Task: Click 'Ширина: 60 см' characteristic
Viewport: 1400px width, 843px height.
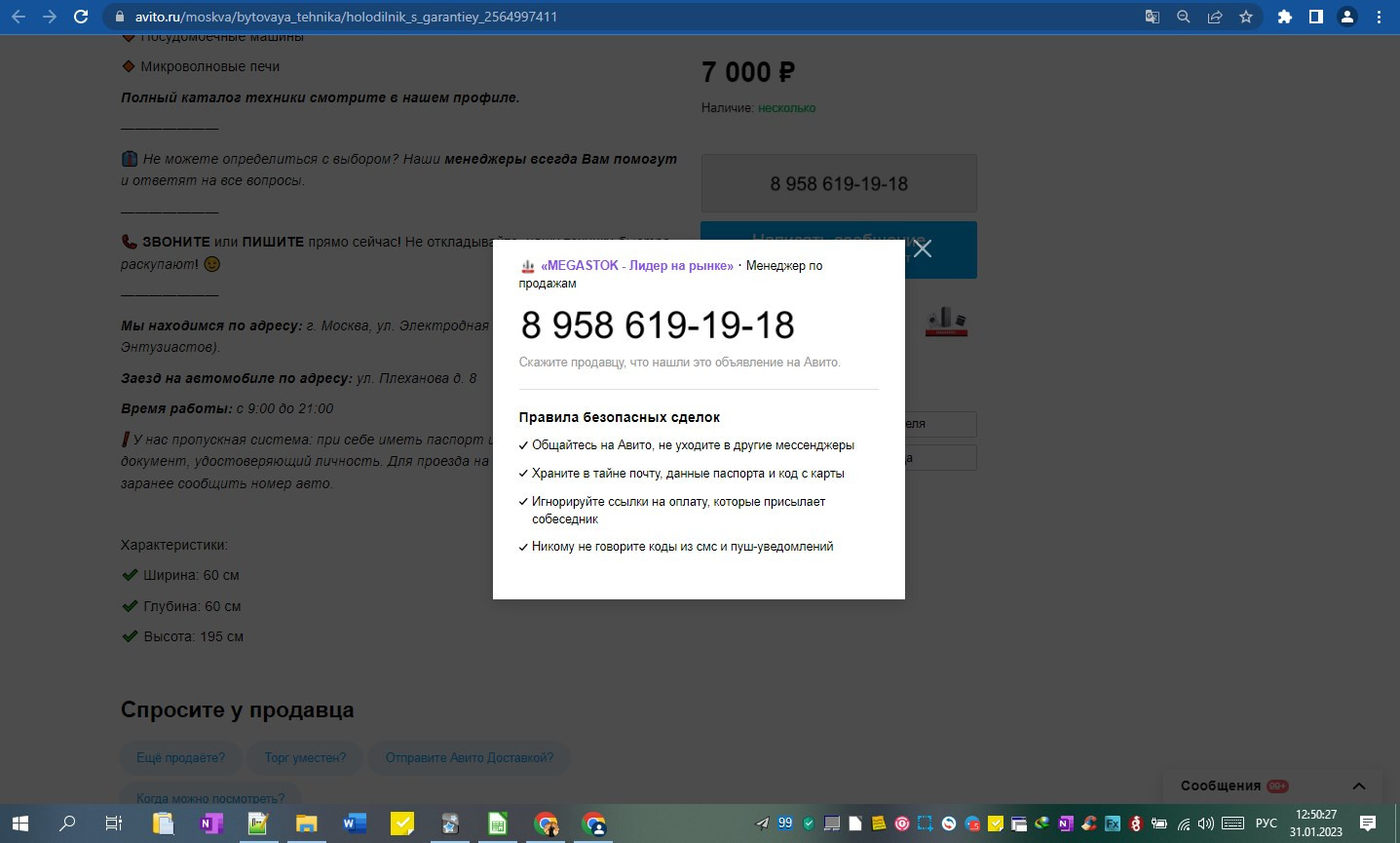Action: 191,575
